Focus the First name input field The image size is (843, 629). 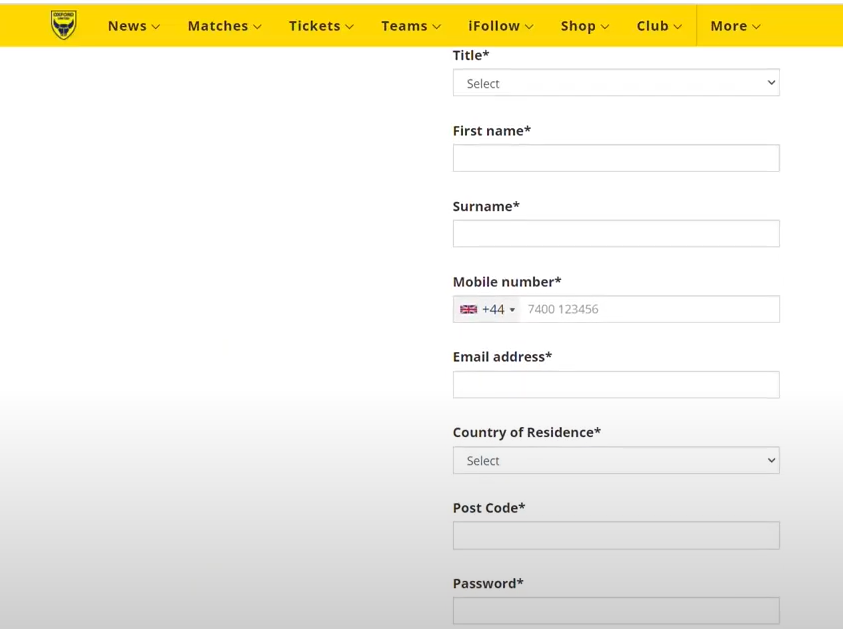(615, 158)
